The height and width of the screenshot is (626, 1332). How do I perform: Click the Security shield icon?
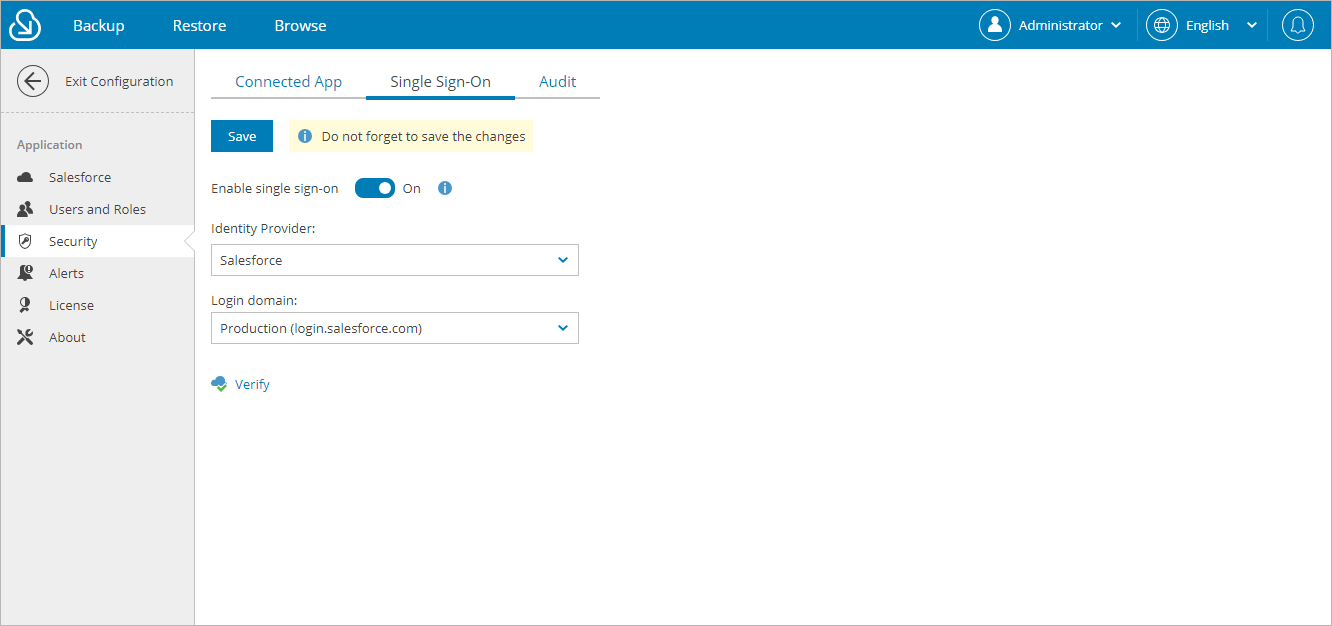pos(26,241)
